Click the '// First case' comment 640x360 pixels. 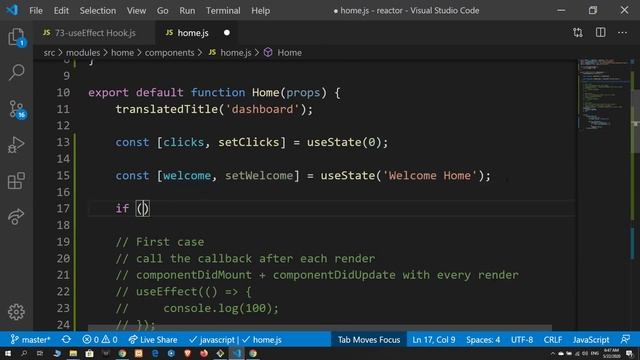[160, 242]
